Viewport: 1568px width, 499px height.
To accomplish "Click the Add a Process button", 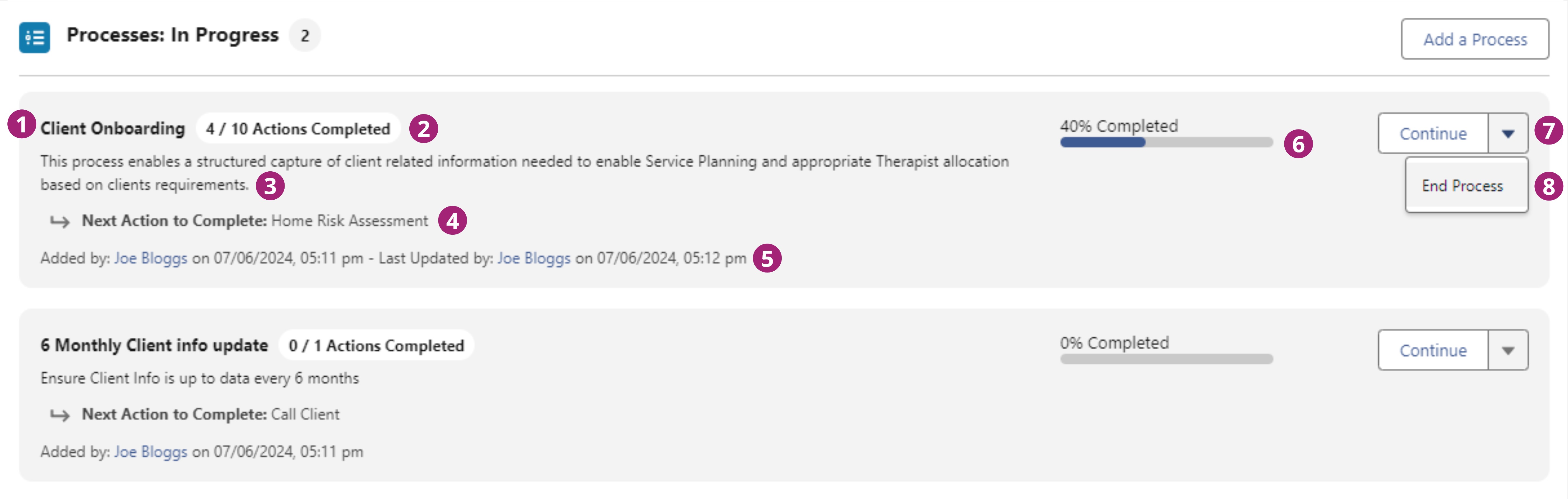I will [1474, 40].
